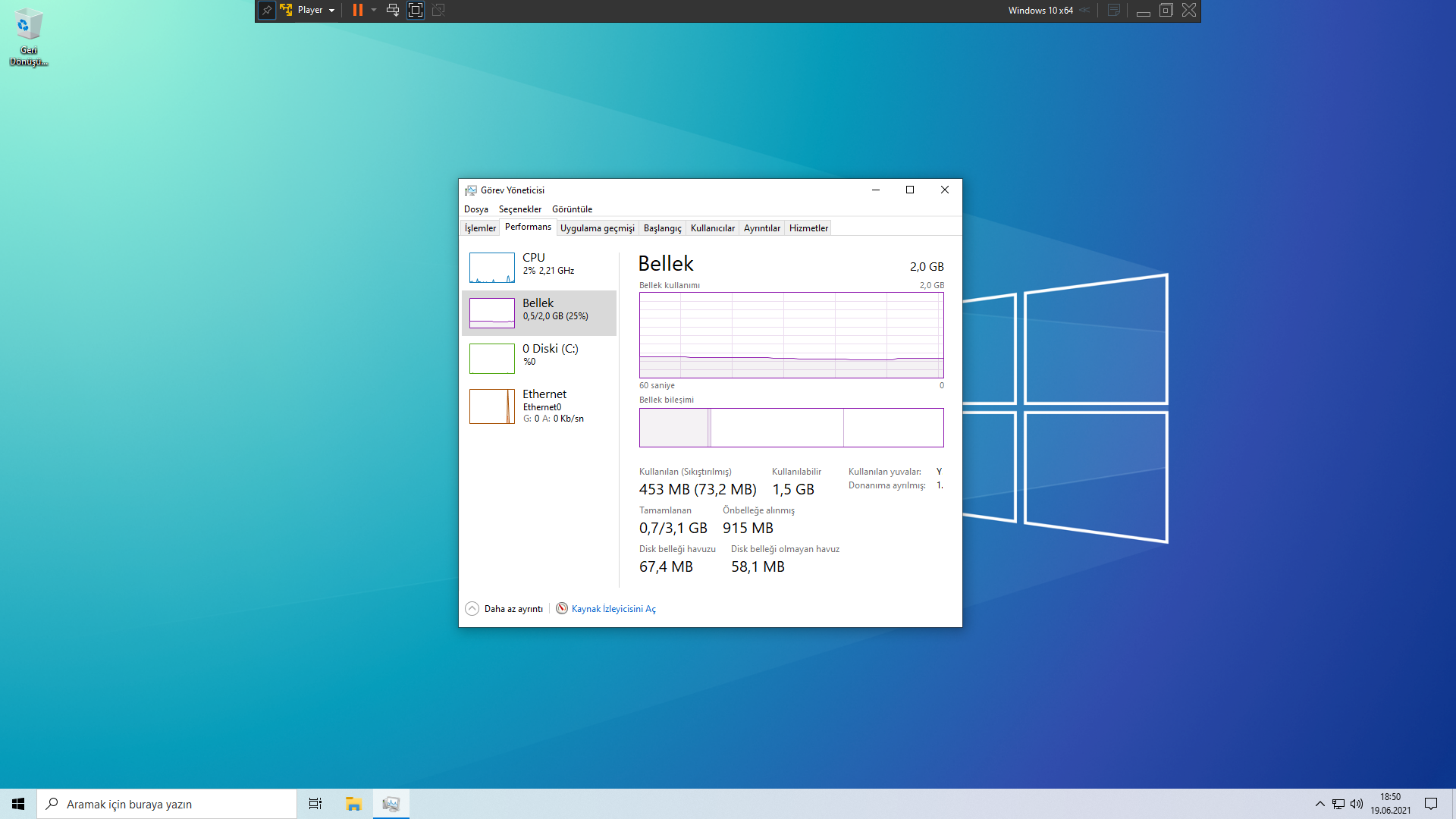Click the taskbar search field
This screenshot has height=819, width=1456.
point(167,804)
